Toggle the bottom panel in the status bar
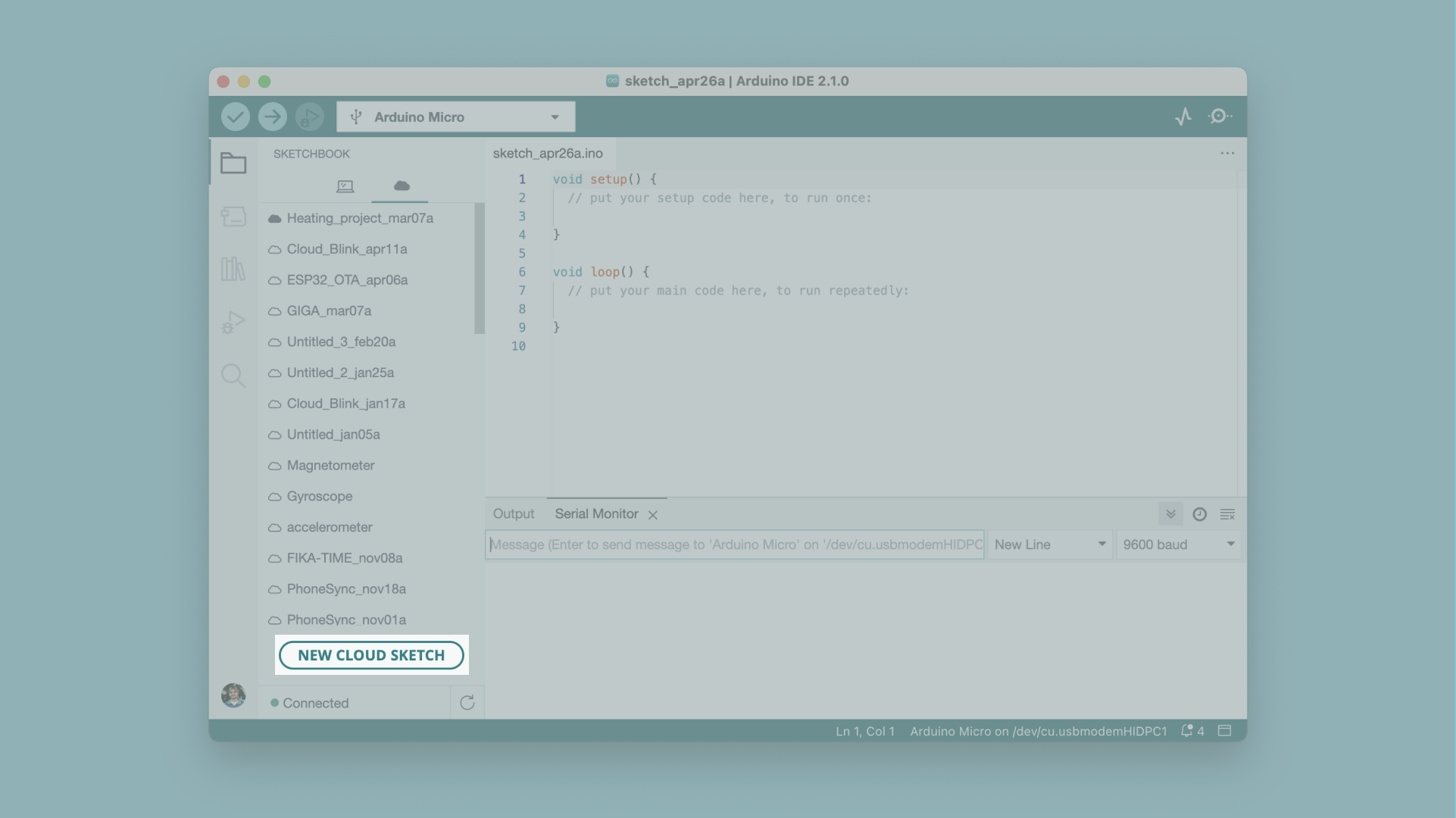Image resolution: width=1456 pixels, height=818 pixels. point(1224,731)
